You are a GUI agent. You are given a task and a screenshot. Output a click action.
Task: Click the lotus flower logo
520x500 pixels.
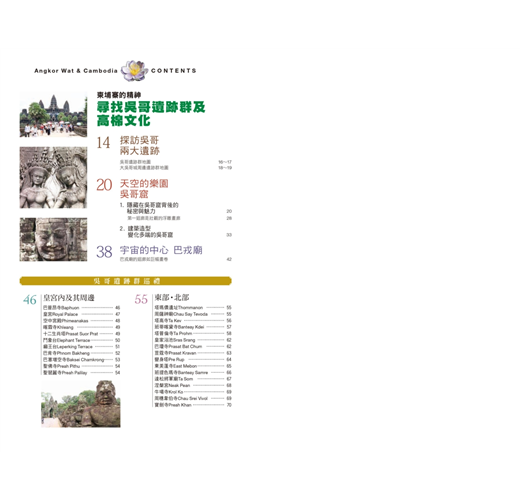tap(134, 71)
